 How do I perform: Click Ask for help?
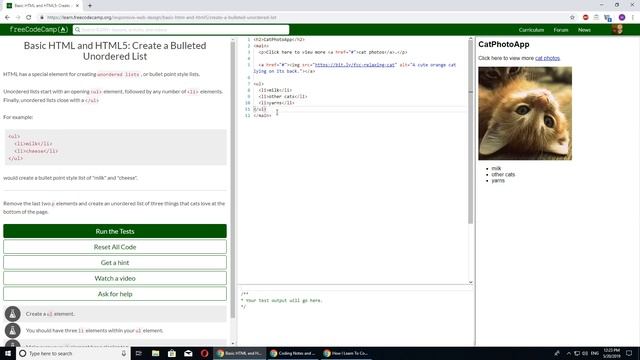point(115,294)
